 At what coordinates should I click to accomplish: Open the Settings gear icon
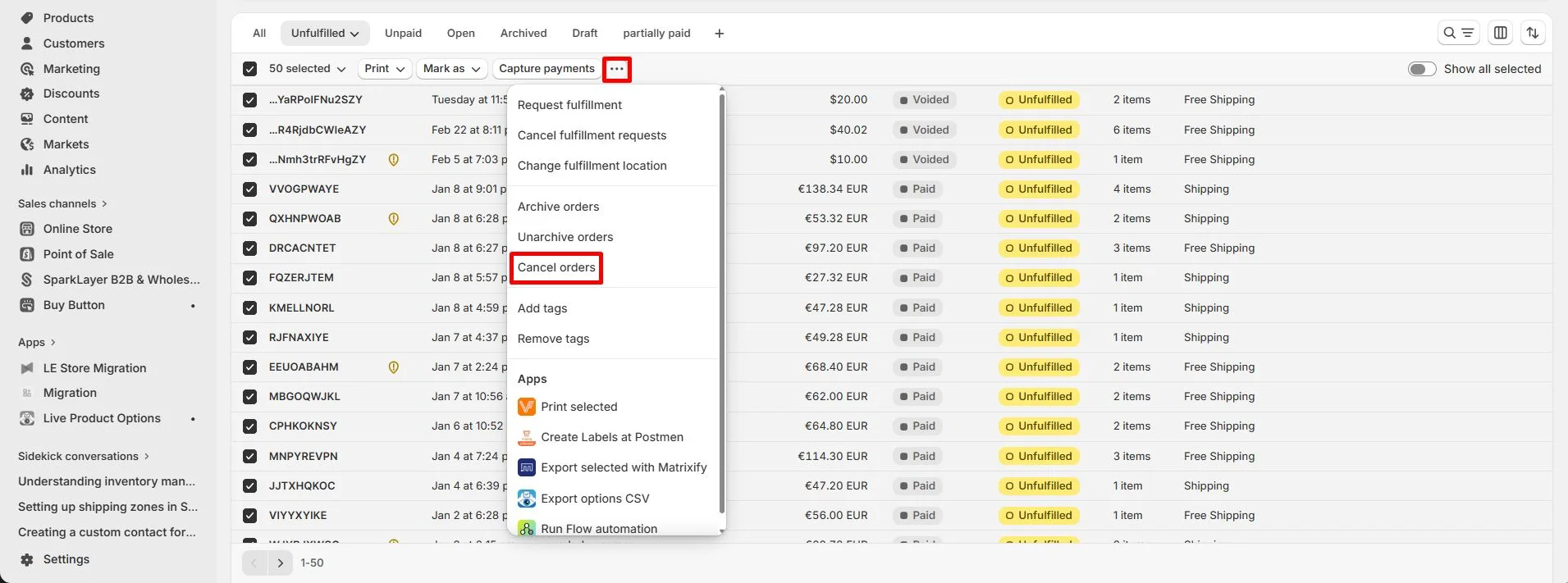click(27, 559)
